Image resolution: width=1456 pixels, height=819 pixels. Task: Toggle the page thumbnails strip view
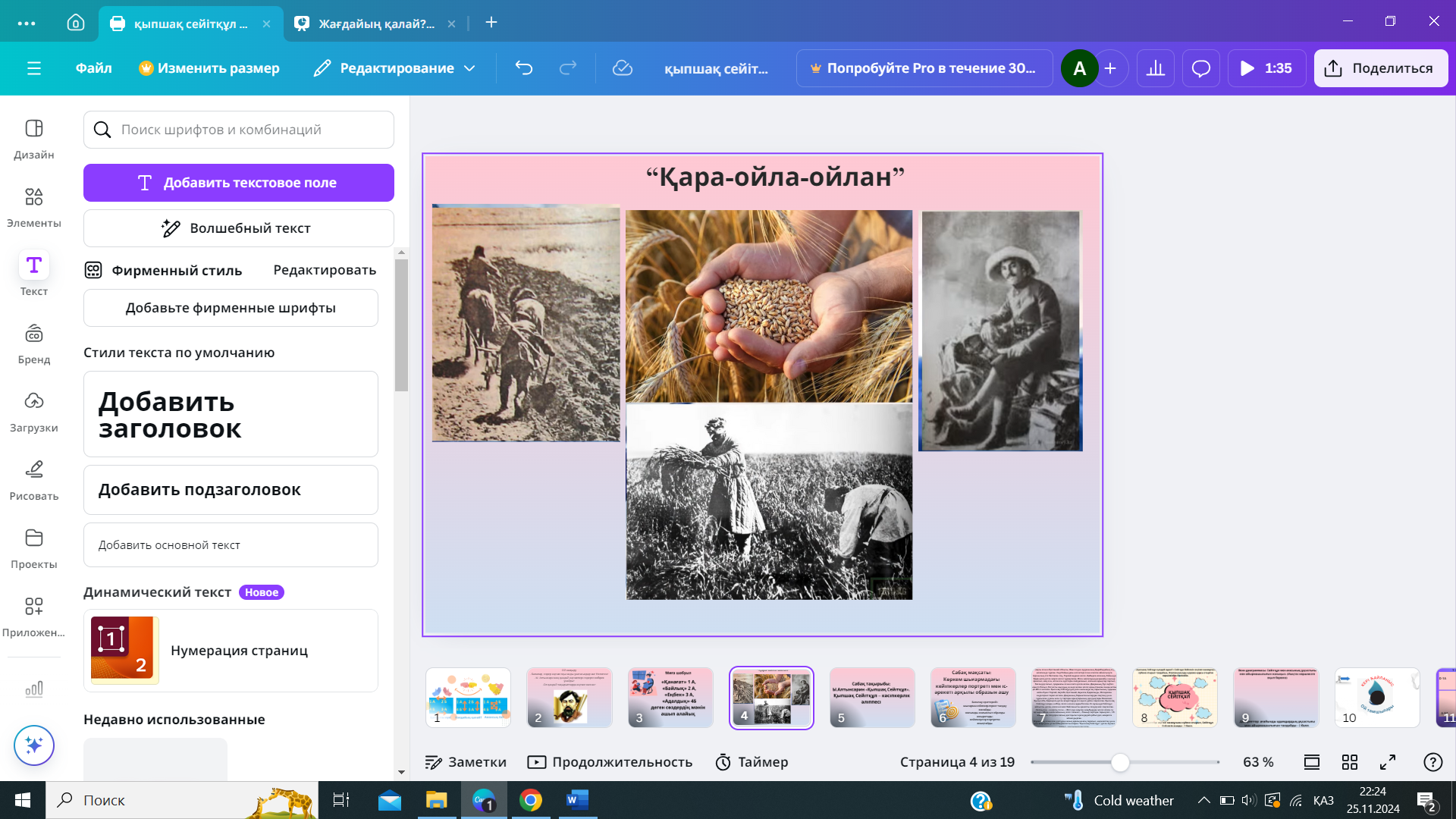(1312, 762)
